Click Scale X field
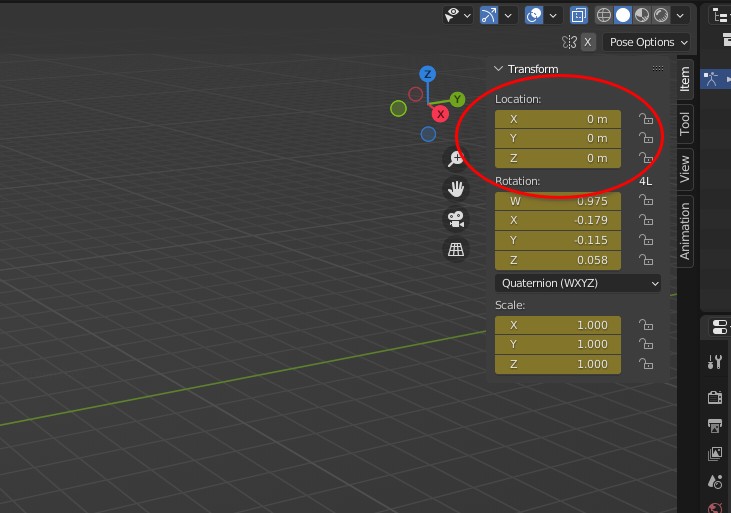This screenshot has height=513, width=731. pyautogui.click(x=558, y=326)
